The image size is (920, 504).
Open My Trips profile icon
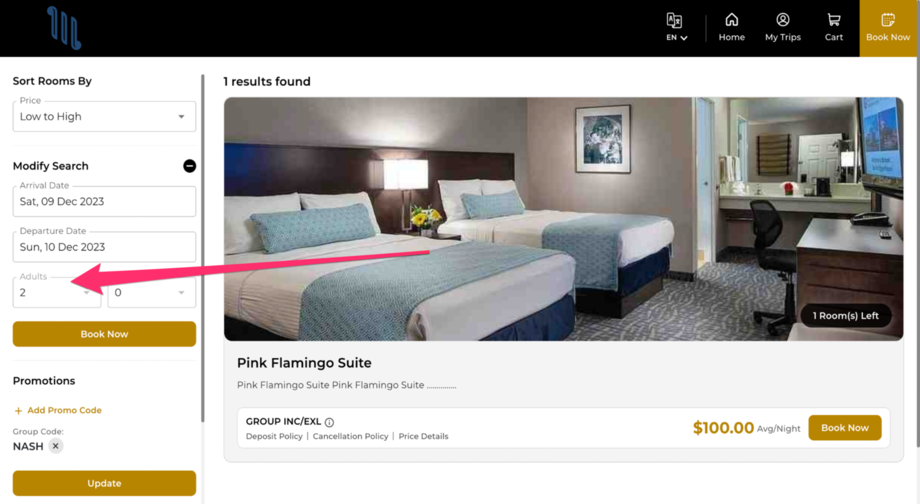coord(783,20)
